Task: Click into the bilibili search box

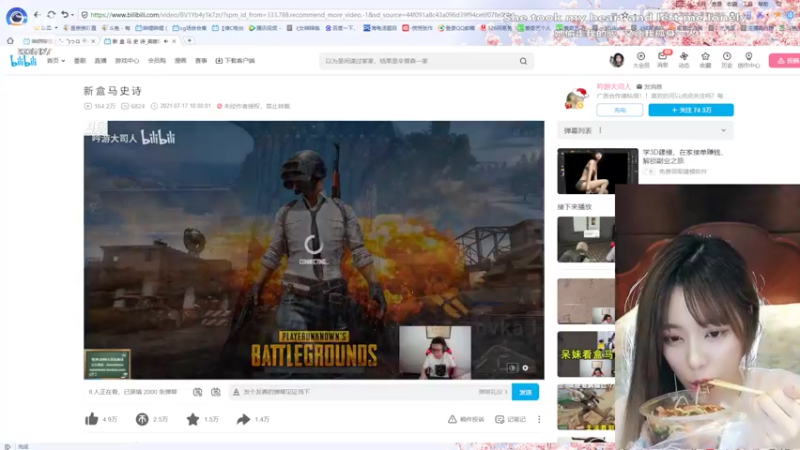Action: (418, 61)
